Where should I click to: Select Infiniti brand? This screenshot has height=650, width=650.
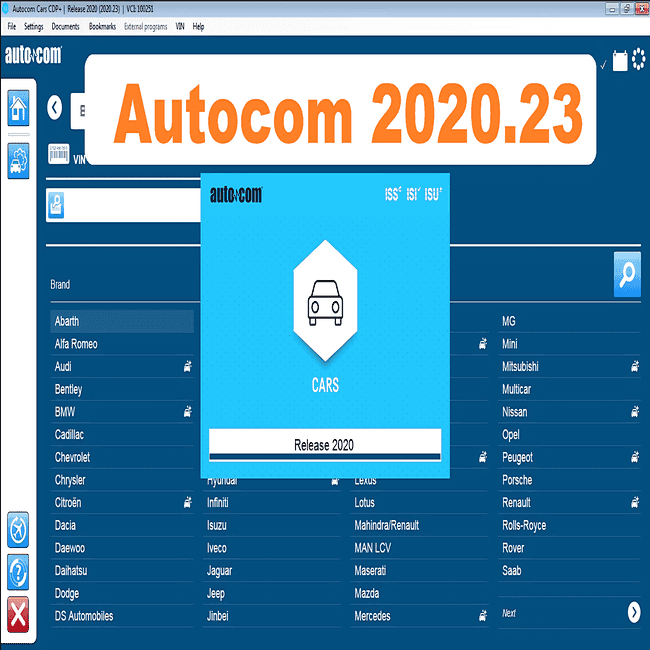[272, 502]
